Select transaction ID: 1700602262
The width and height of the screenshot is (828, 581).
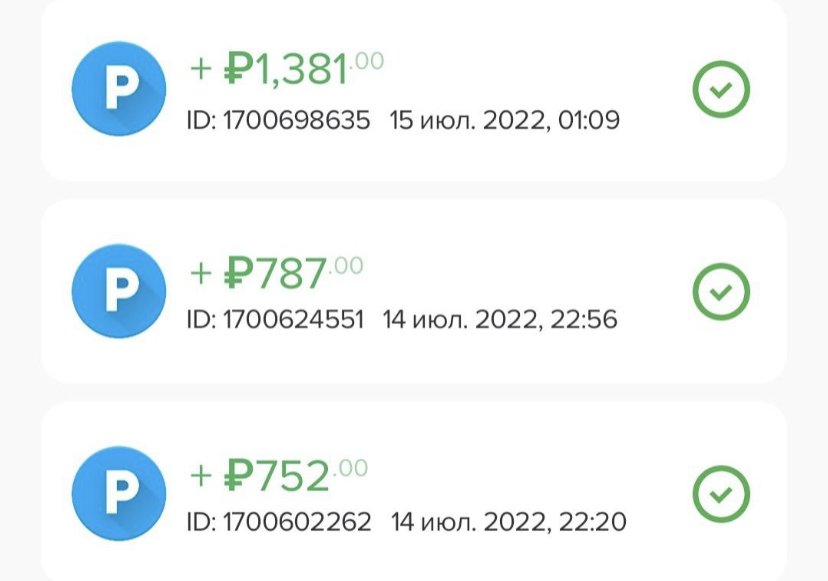[x=279, y=522]
